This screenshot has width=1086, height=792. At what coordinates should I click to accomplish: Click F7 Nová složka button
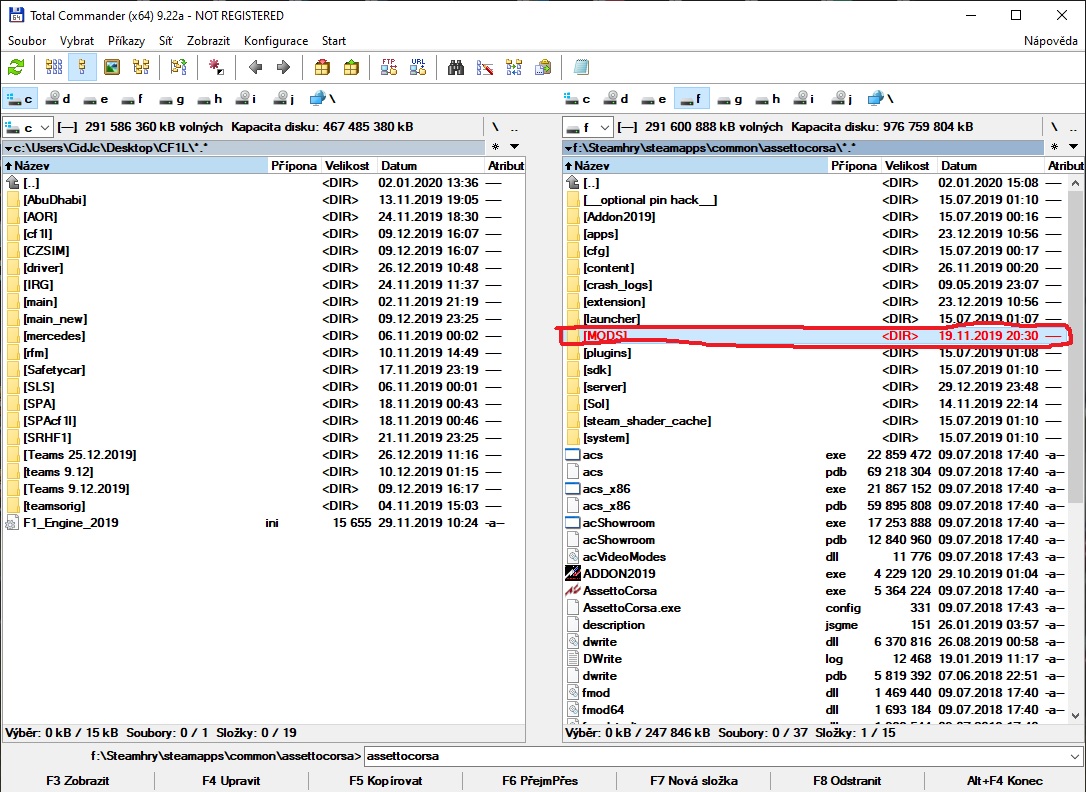coord(693,780)
